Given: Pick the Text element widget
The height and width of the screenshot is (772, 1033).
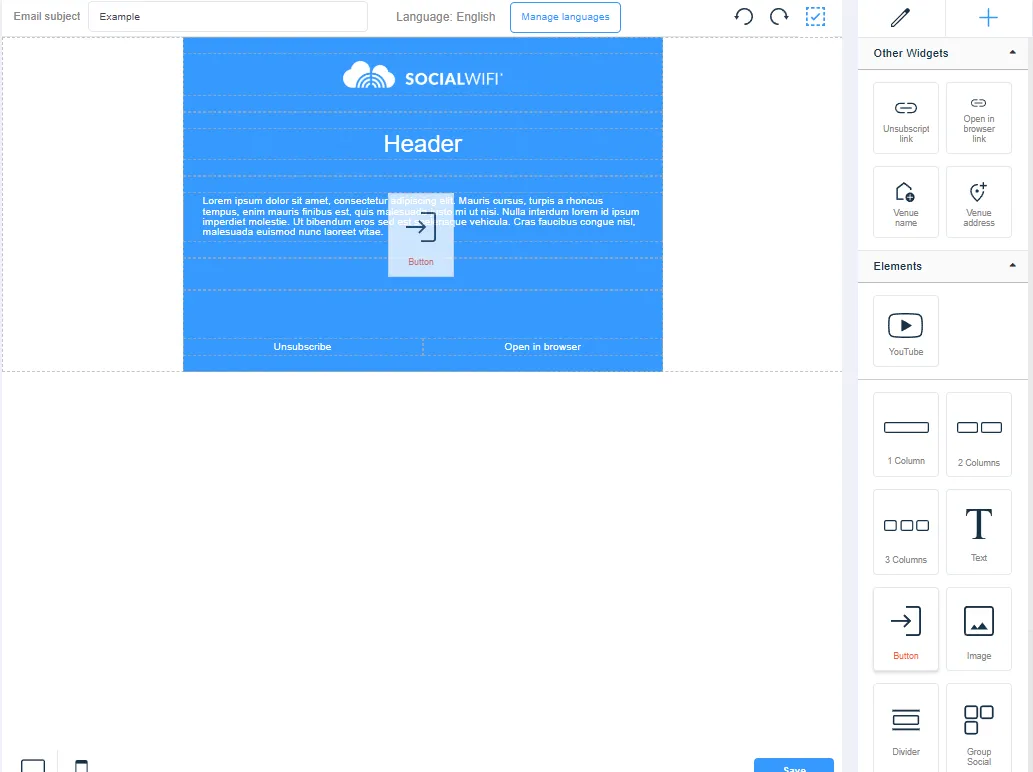Looking at the screenshot, I should click(x=979, y=532).
